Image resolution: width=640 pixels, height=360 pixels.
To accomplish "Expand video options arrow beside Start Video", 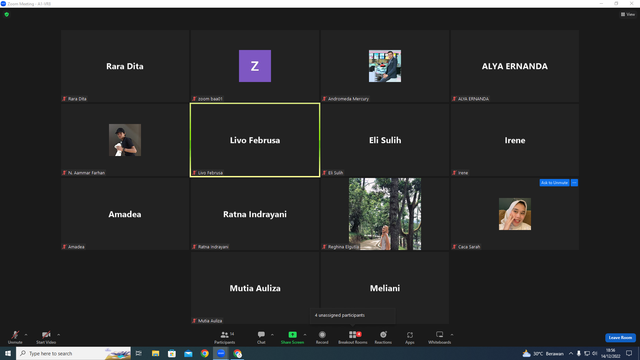I will coord(58,335).
